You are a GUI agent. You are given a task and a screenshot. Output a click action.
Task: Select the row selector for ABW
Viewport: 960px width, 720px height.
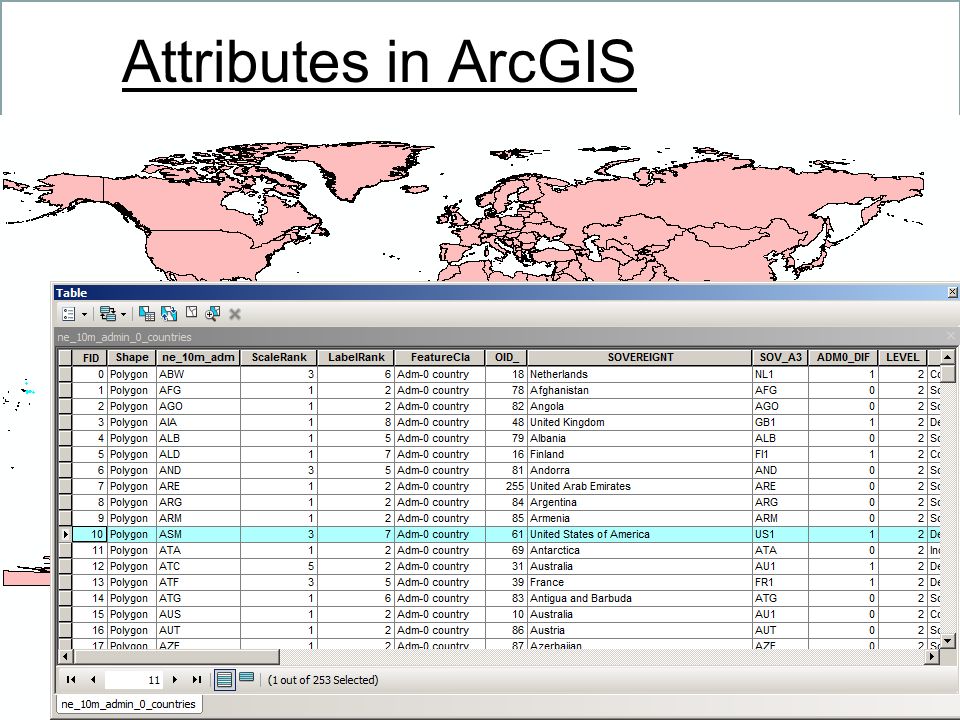click(65, 374)
